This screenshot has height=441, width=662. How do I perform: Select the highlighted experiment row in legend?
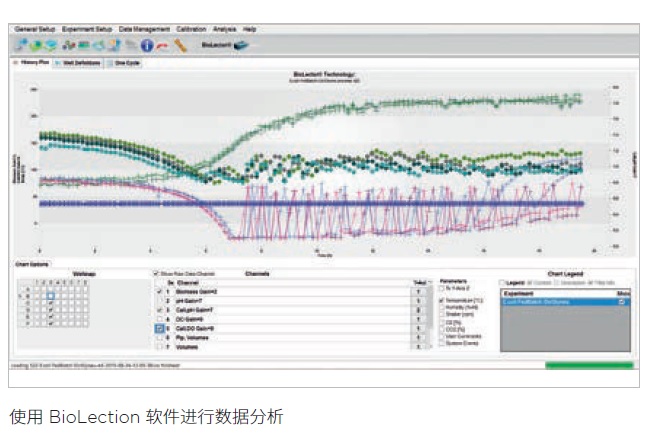pos(565,302)
